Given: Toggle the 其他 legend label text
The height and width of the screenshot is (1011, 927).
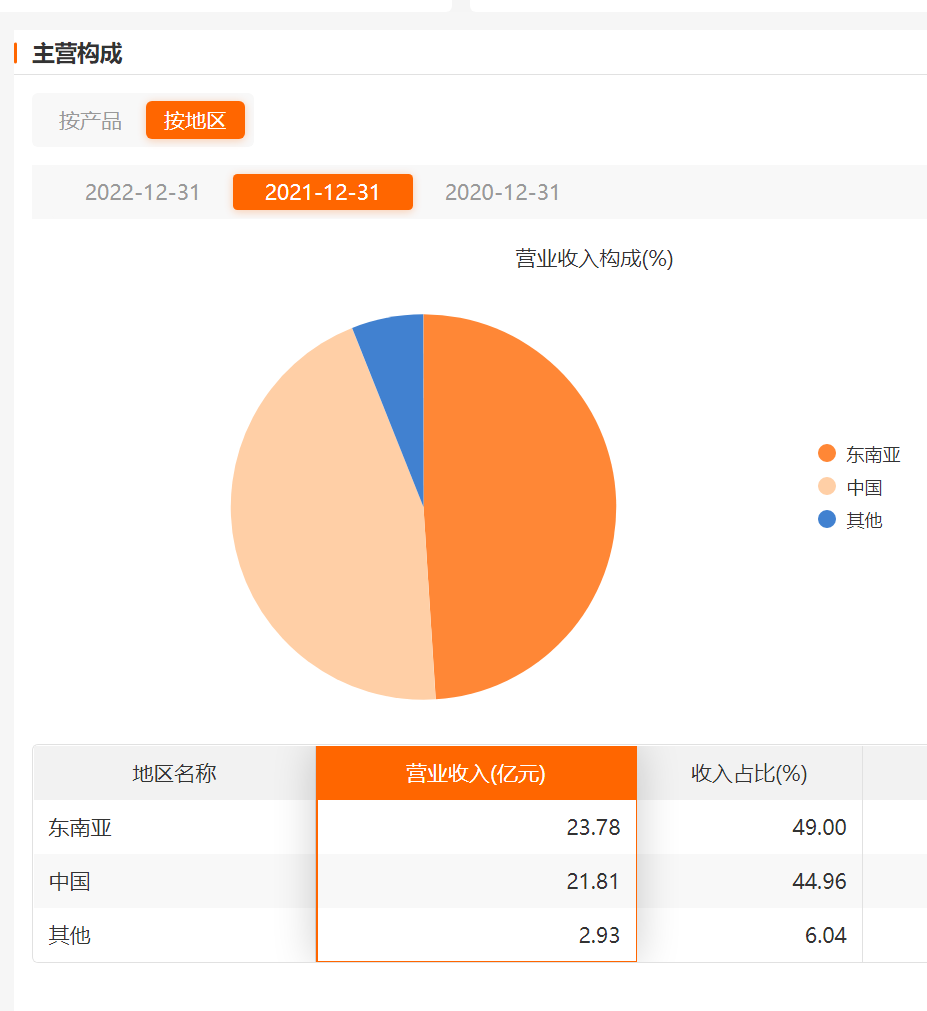Looking at the screenshot, I should tap(864, 521).
